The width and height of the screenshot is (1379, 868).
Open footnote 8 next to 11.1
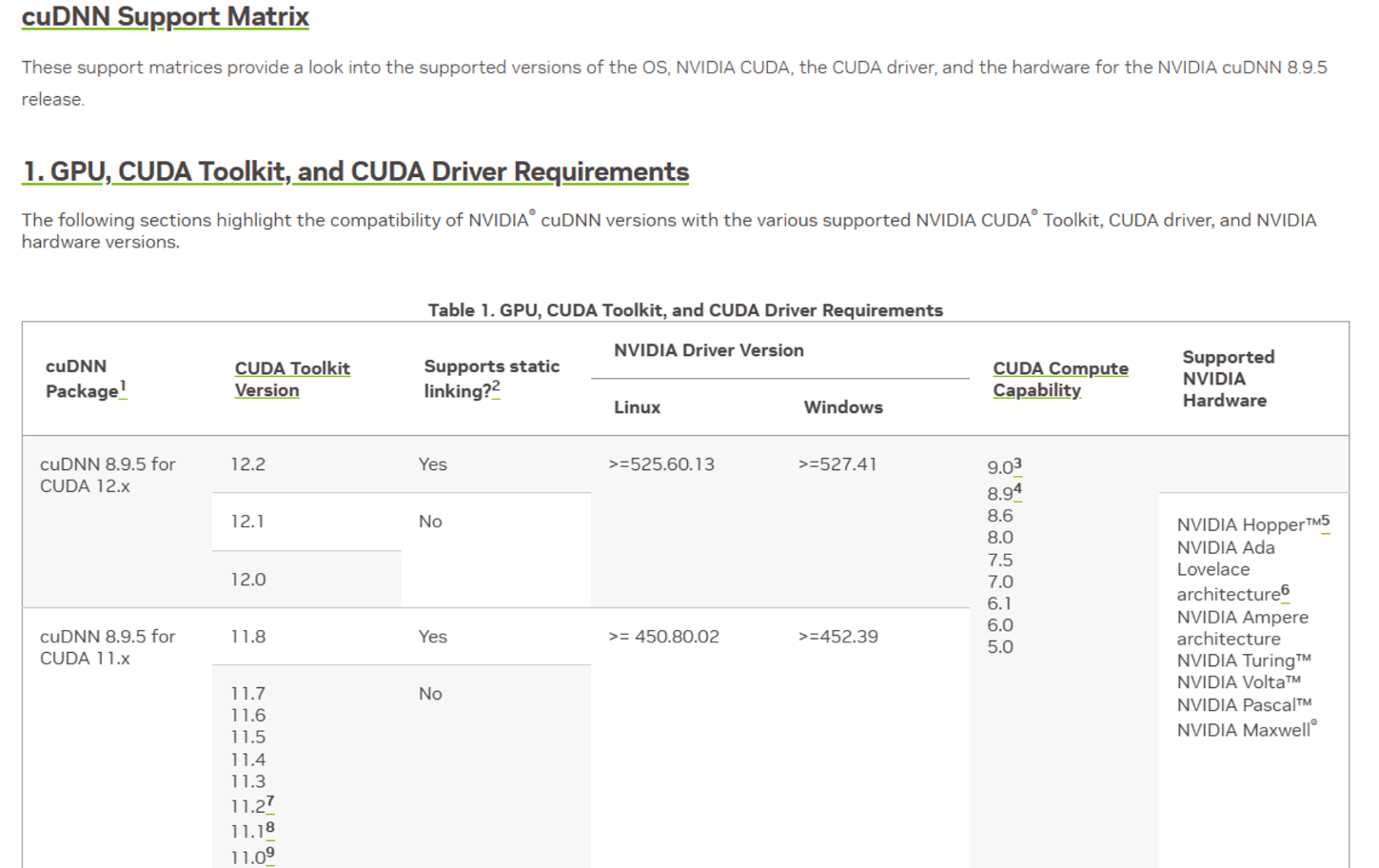270,828
